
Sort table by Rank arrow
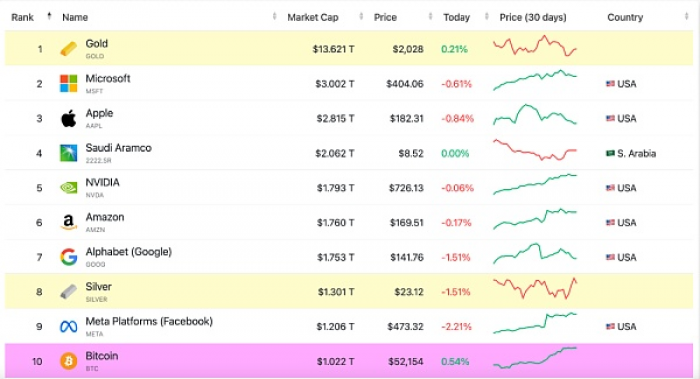coord(49,16)
